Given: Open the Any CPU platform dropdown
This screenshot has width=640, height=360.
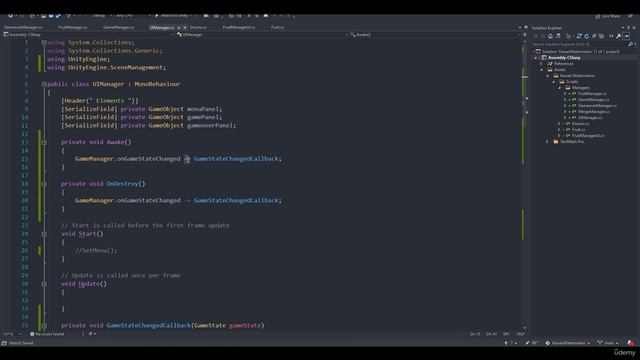Looking at the screenshot, I should pyautogui.click(x=132, y=16).
